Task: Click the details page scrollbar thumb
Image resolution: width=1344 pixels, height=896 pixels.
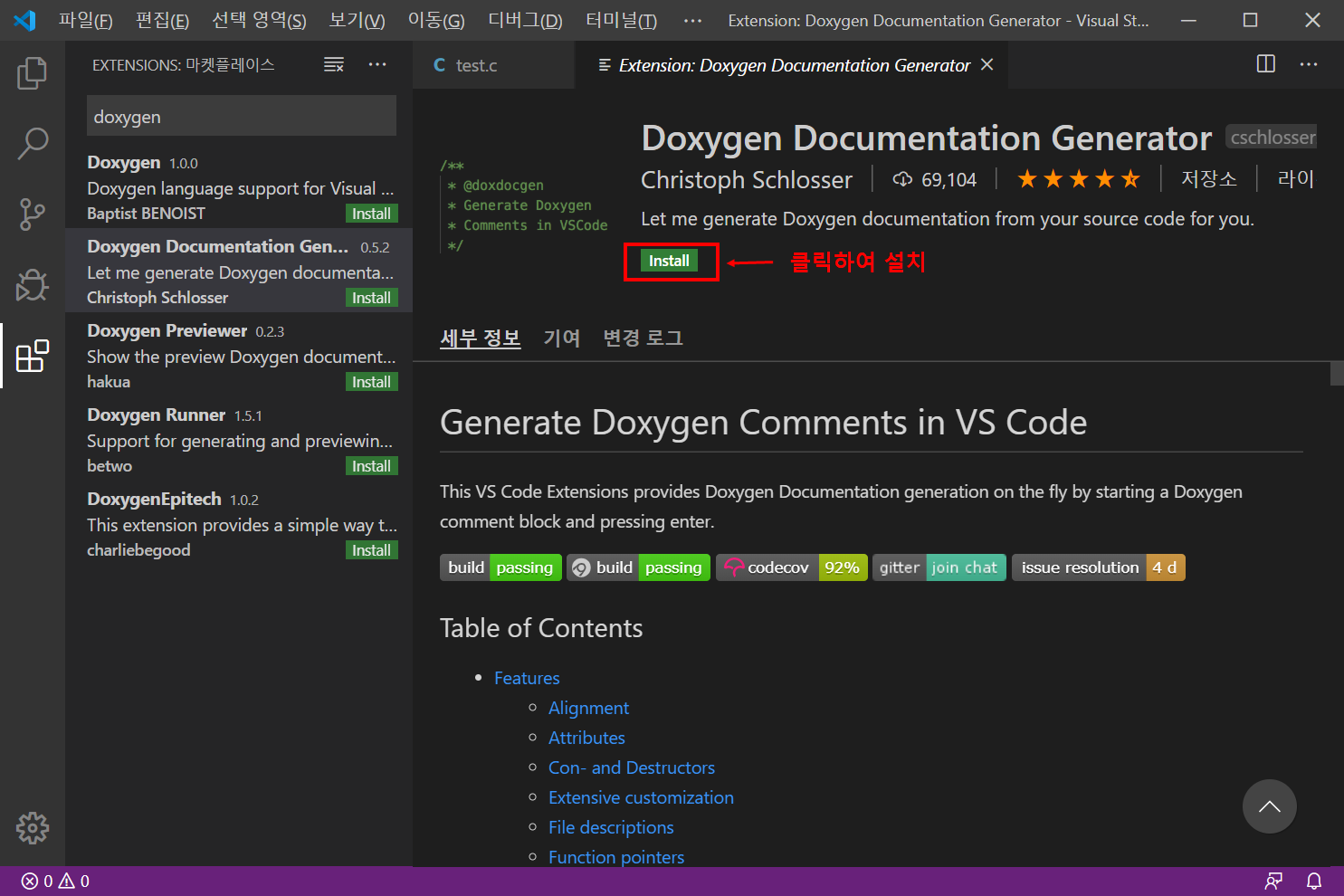Action: point(1337,374)
